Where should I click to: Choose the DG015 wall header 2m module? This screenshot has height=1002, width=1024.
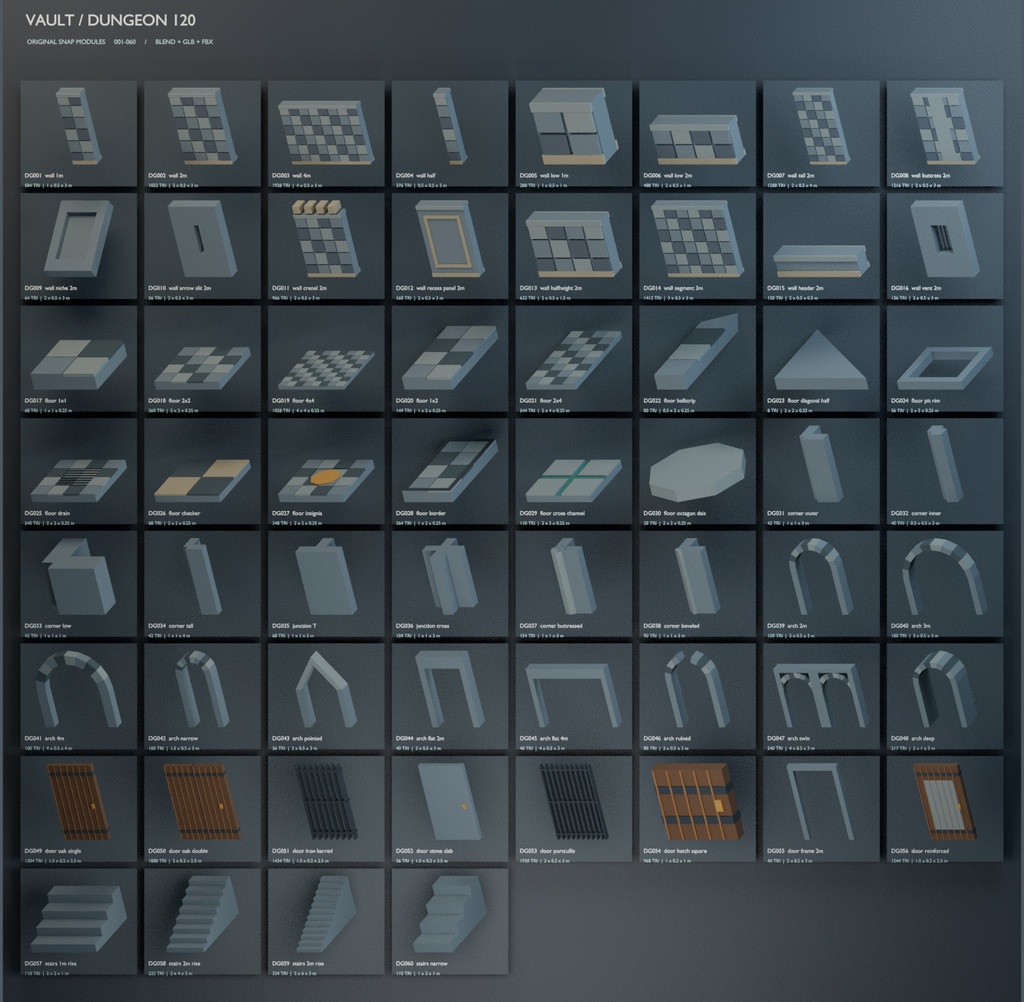pos(822,247)
